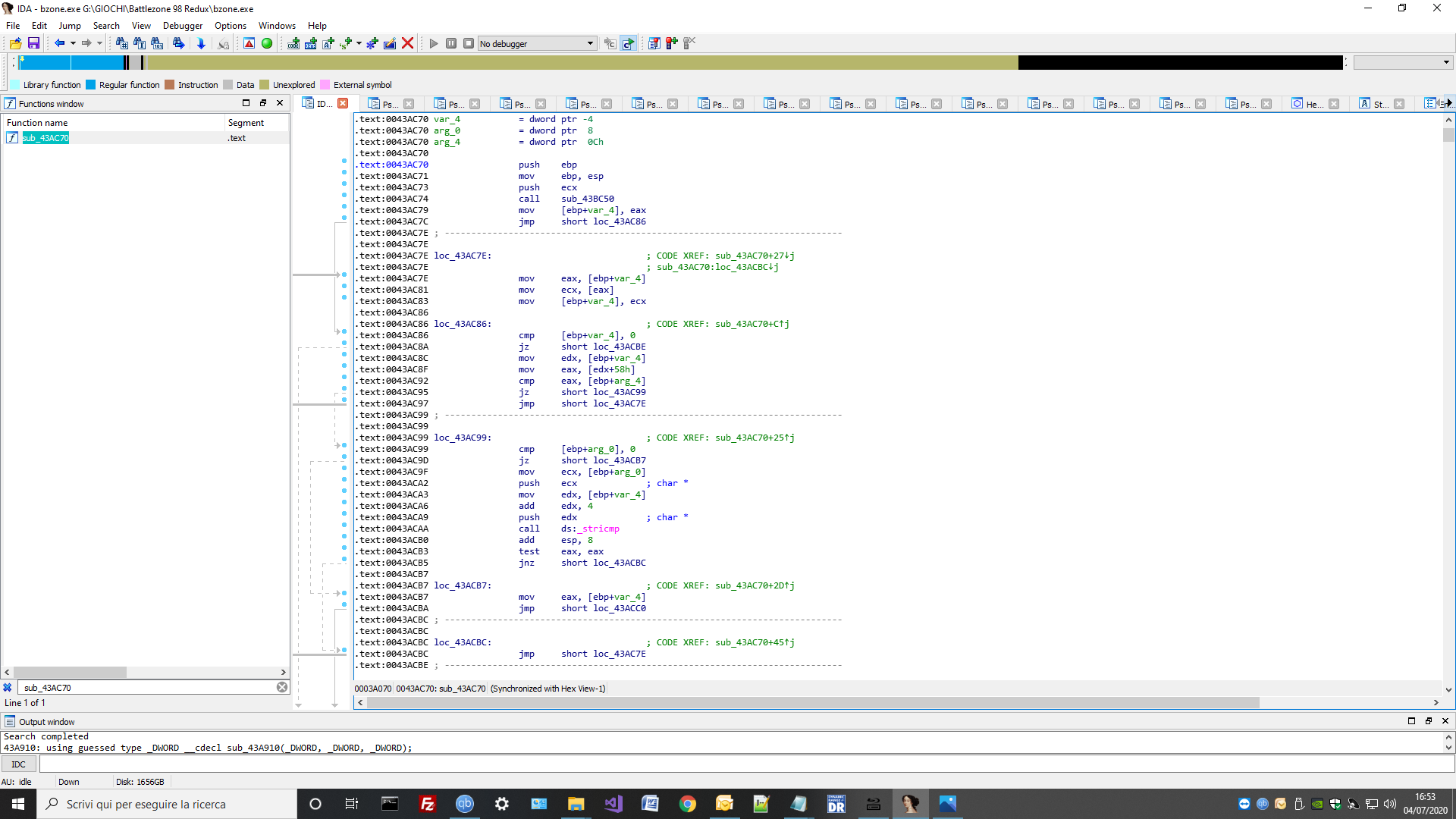Click the Open file folder icon
The height and width of the screenshot is (819, 1456).
(x=15, y=43)
